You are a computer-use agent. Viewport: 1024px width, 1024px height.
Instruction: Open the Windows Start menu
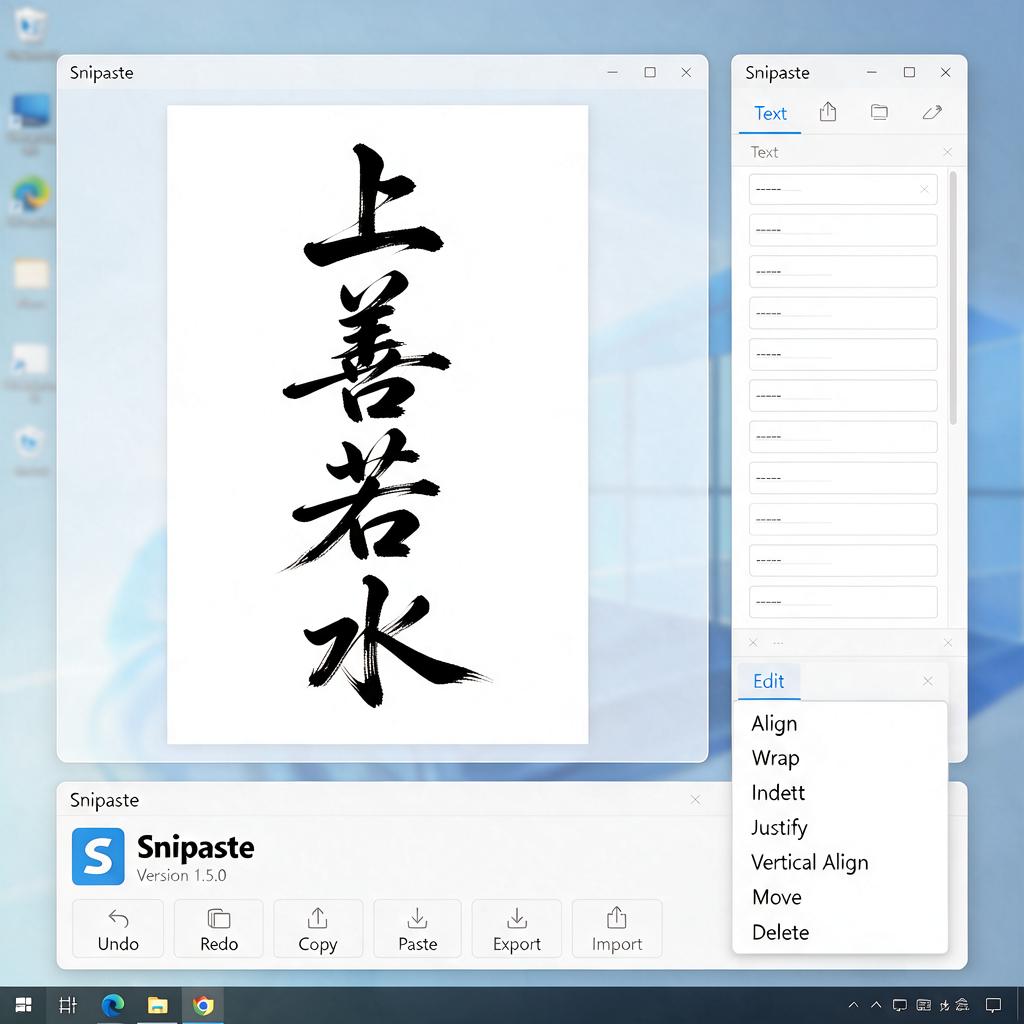coord(24,1005)
